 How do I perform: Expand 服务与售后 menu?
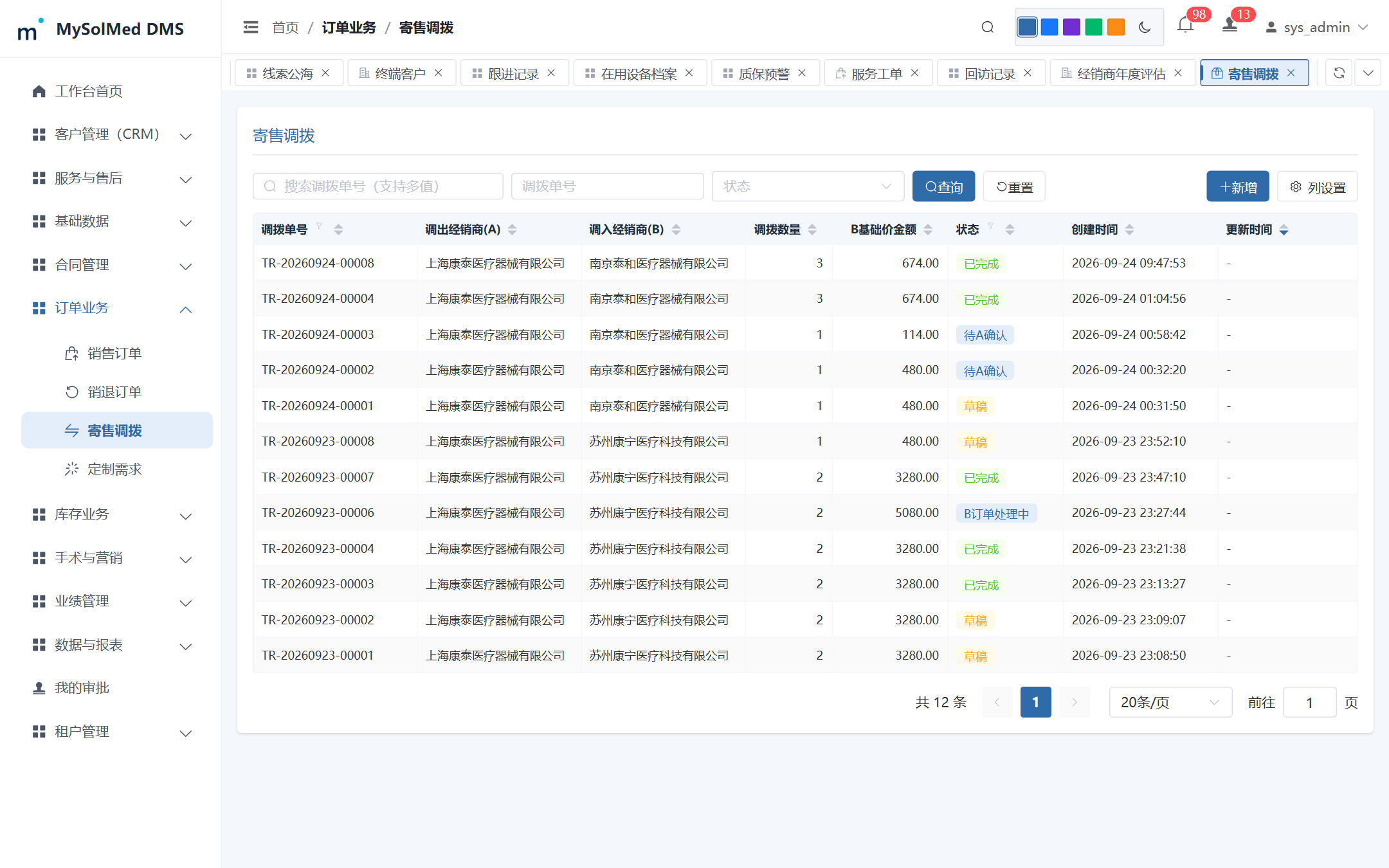click(x=117, y=178)
